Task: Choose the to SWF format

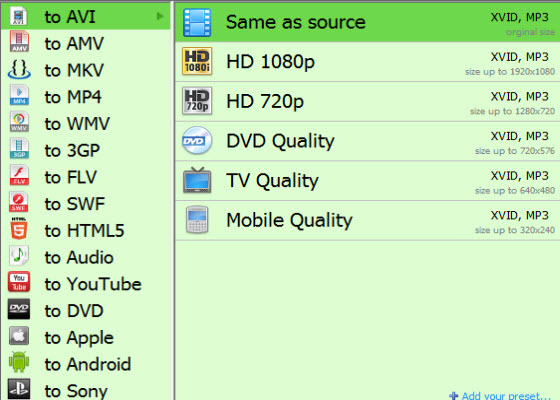Action: tap(86, 204)
